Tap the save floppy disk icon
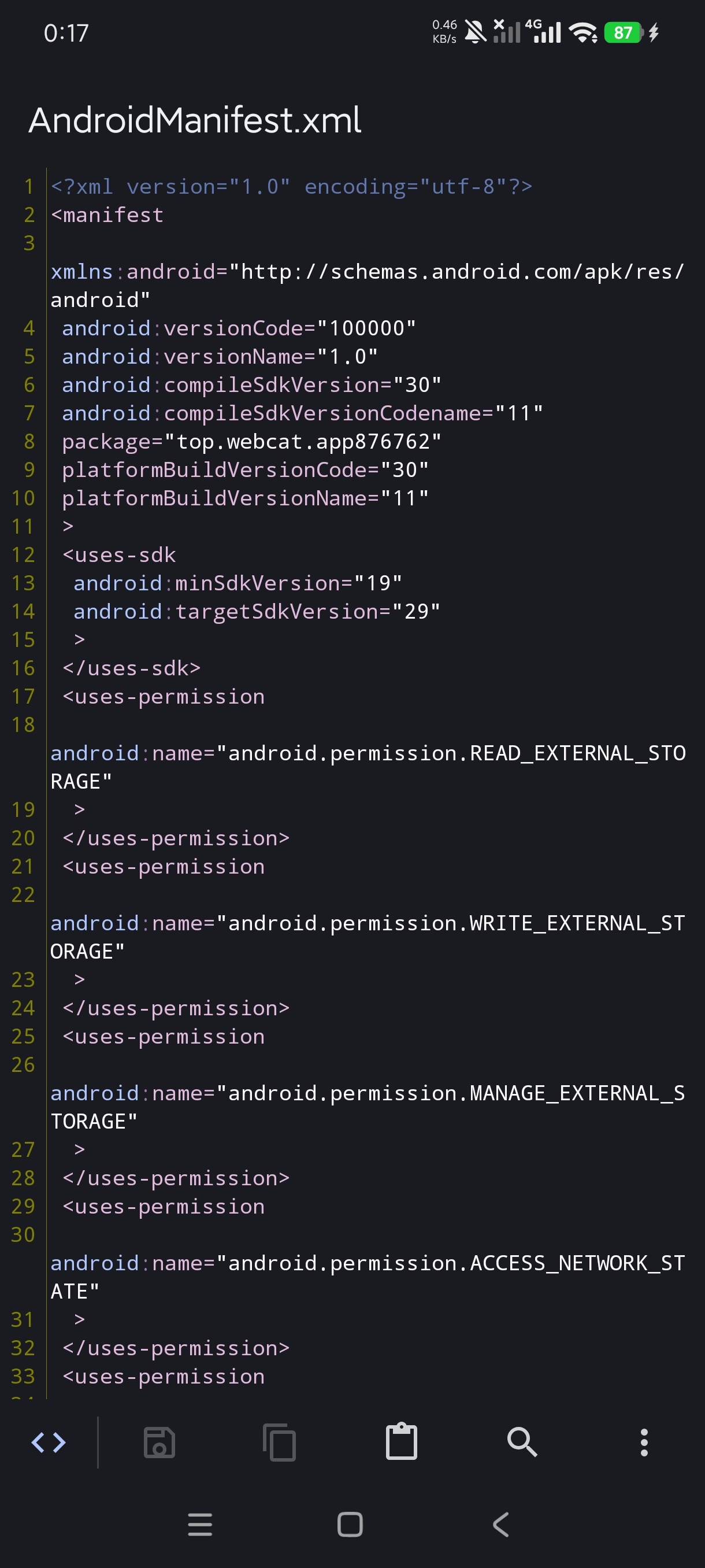The height and width of the screenshot is (1568, 705). 159,1442
